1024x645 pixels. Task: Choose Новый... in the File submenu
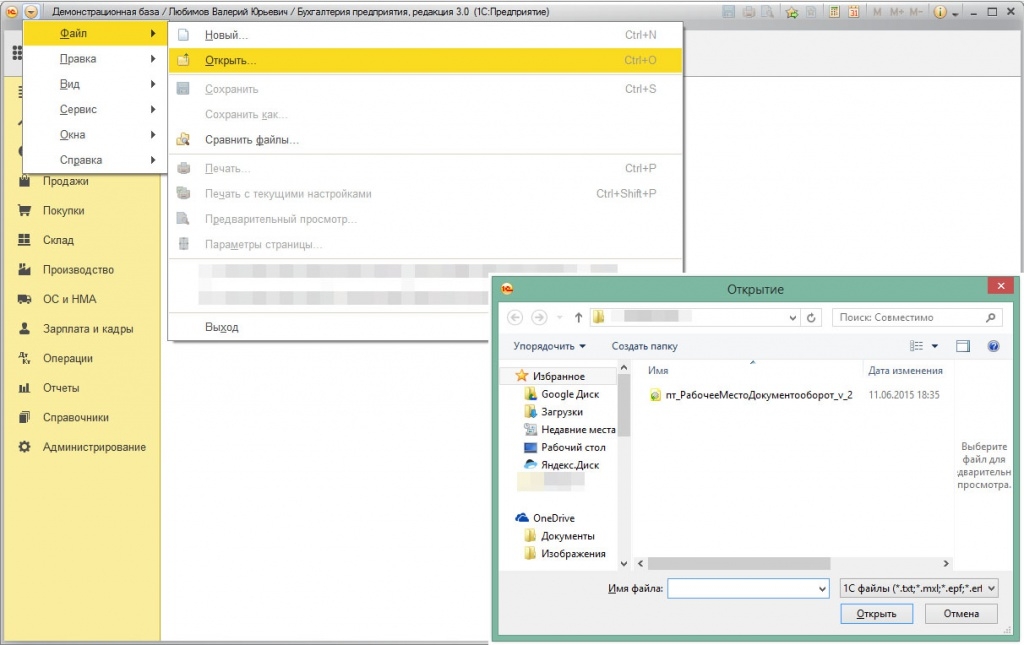425,35
